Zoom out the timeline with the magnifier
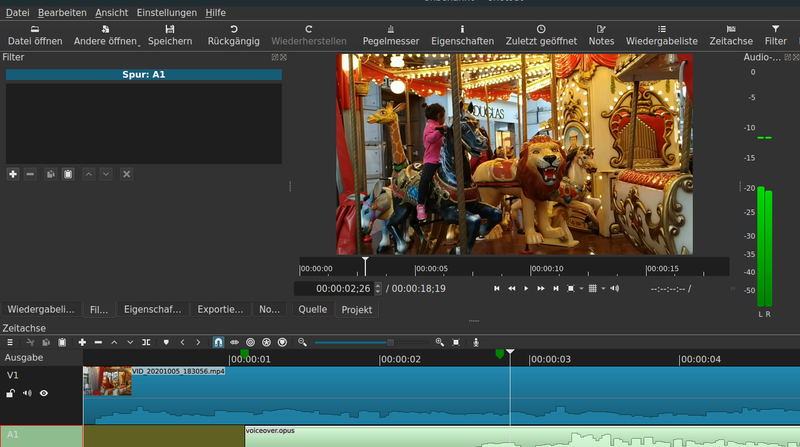The image size is (800, 447). [x=302, y=342]
